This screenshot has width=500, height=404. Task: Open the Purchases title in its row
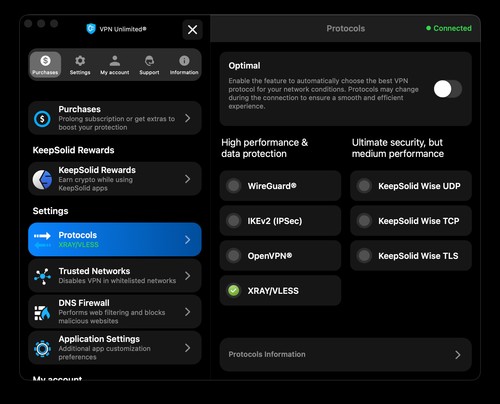pos(79,109)
